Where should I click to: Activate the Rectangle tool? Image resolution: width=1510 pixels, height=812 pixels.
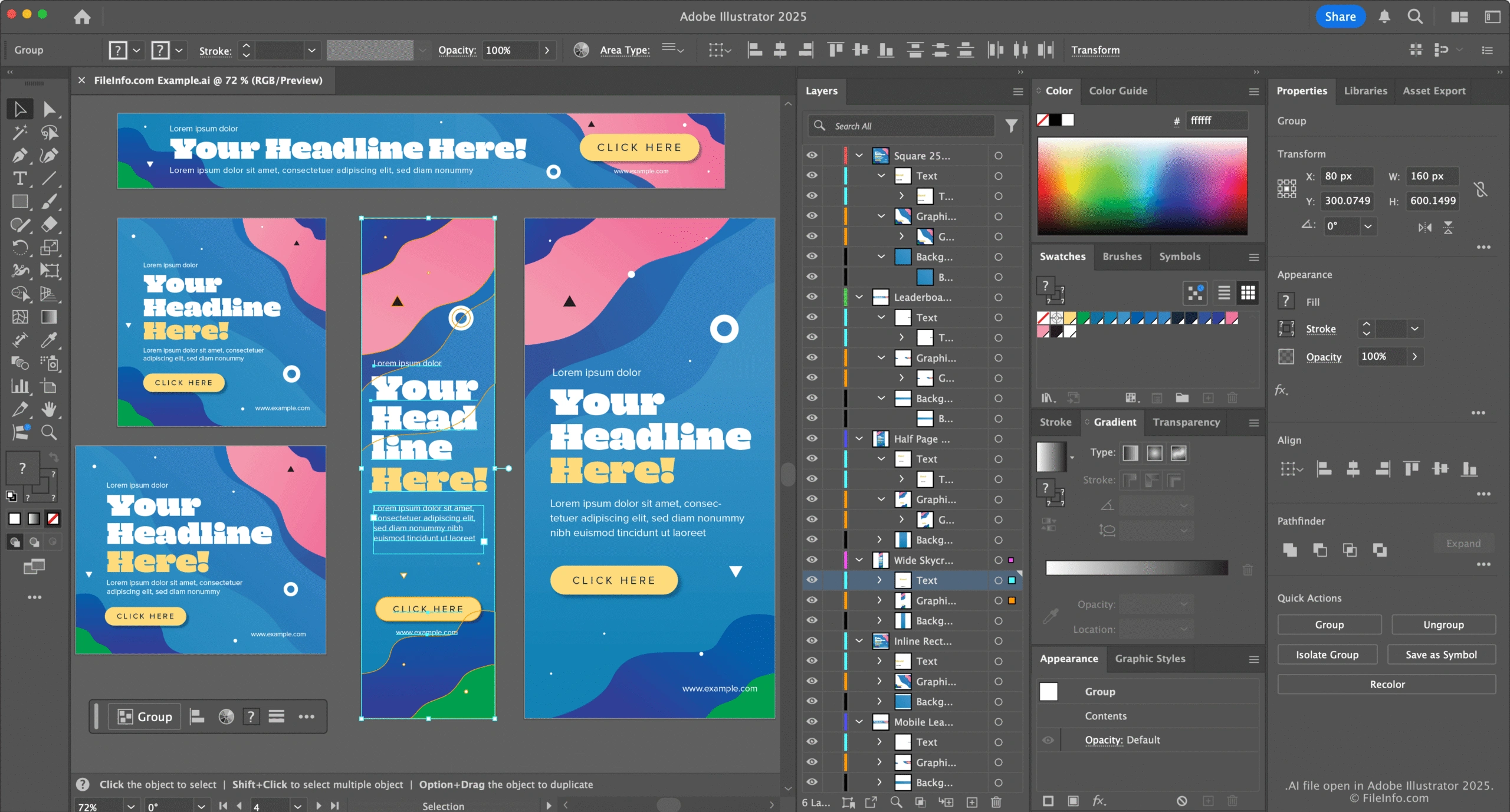click(19, 202)
